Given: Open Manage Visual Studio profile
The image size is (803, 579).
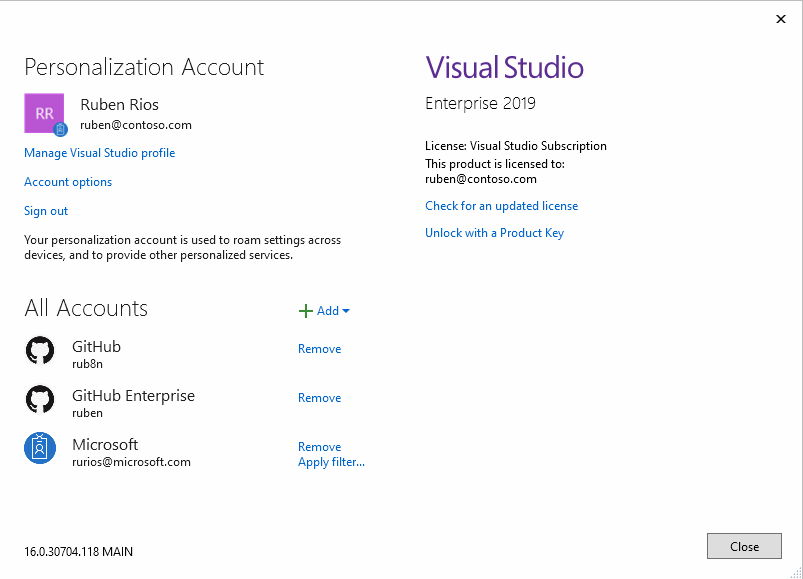Looking at the screenshot, I should [x=99, y=153].
